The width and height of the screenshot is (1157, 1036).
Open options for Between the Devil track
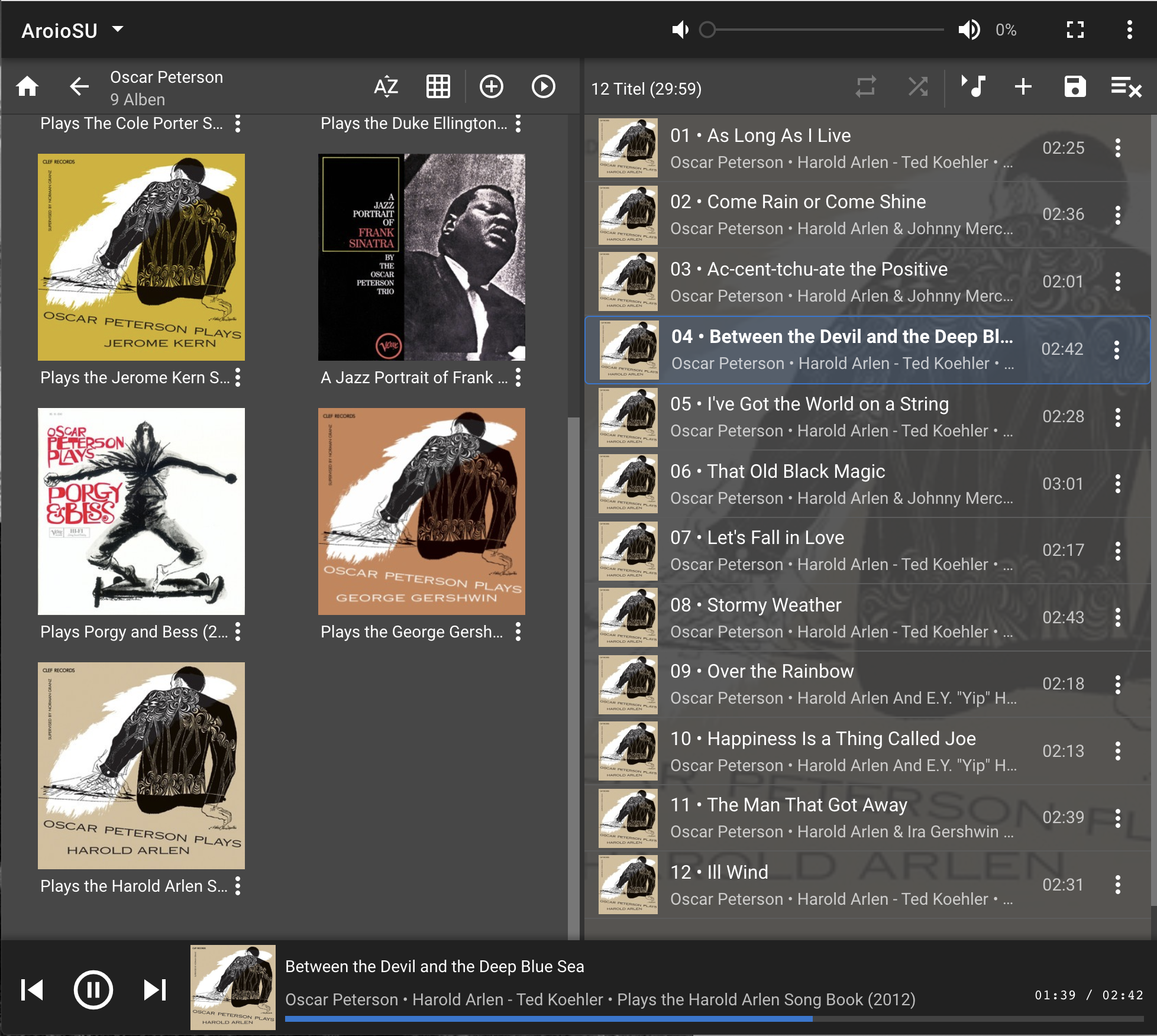[1116, 350]
